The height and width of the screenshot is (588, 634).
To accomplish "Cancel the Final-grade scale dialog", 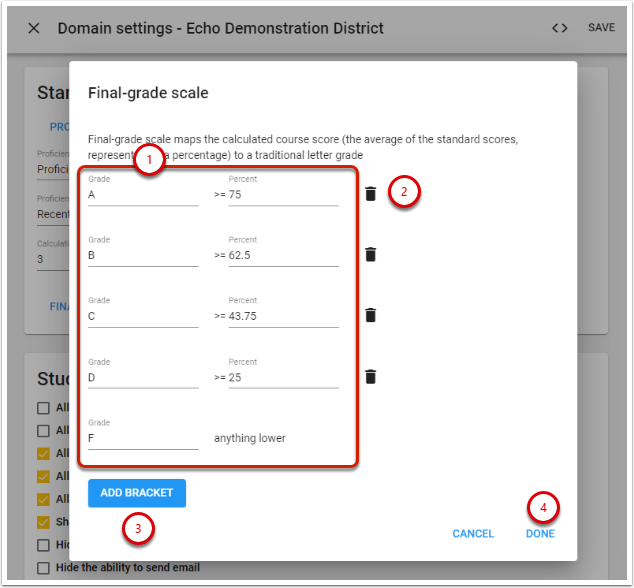I will (473, 534).
